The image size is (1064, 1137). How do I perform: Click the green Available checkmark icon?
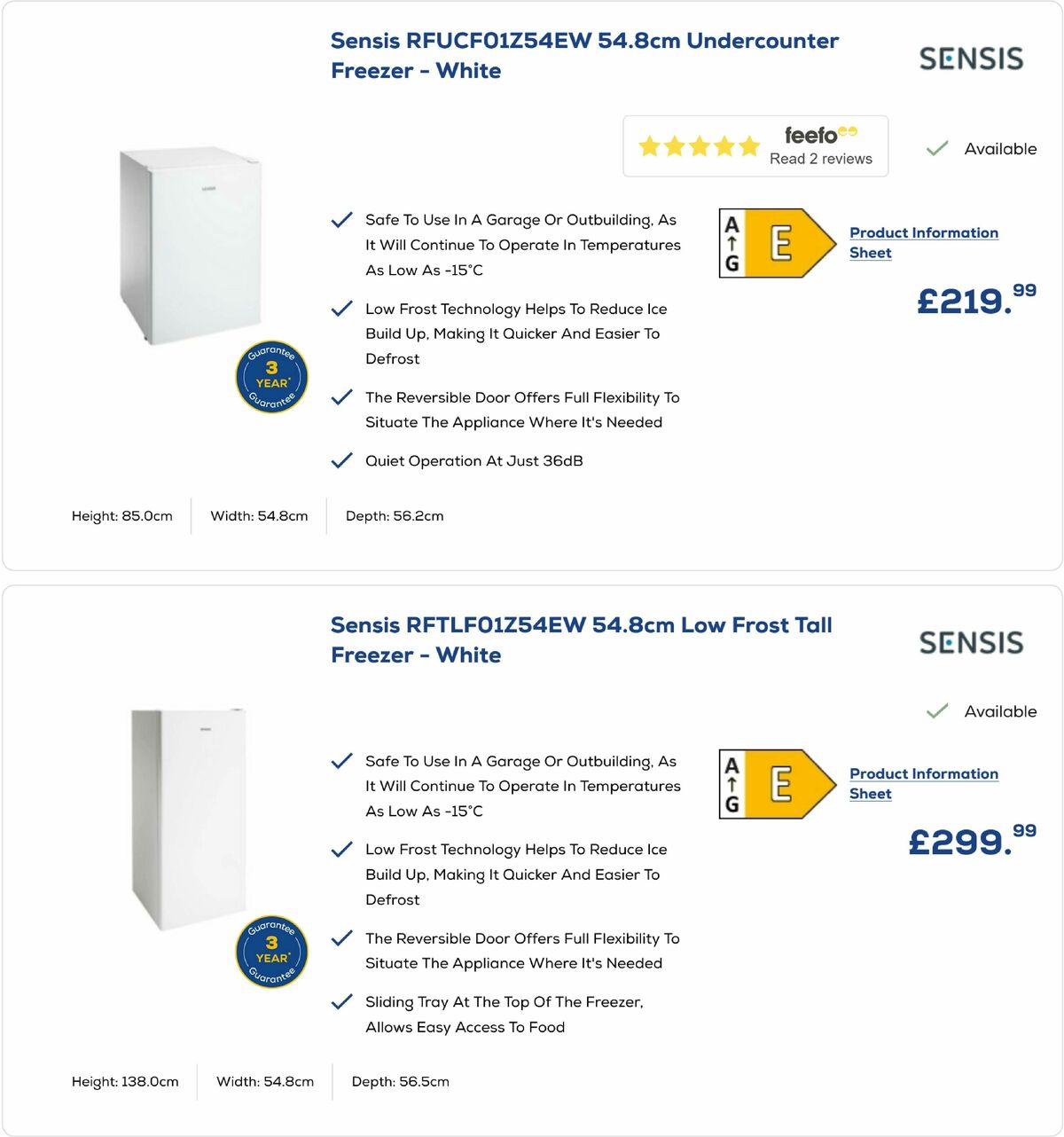[x=936, y=148]
